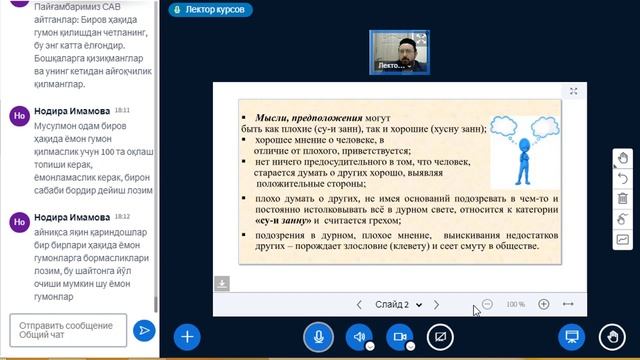The image size is (640, 360).
Task: Go to the next slide
Action: pos(436,304)
